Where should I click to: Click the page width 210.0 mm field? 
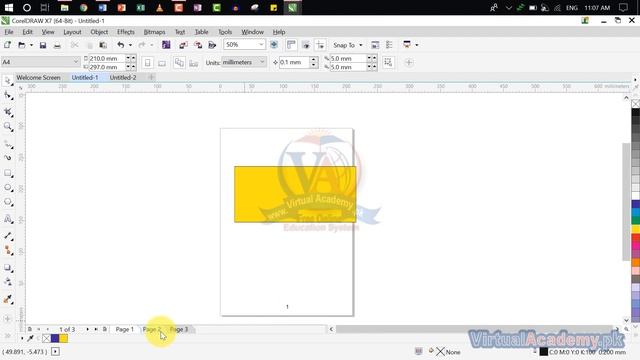[106, 58]
